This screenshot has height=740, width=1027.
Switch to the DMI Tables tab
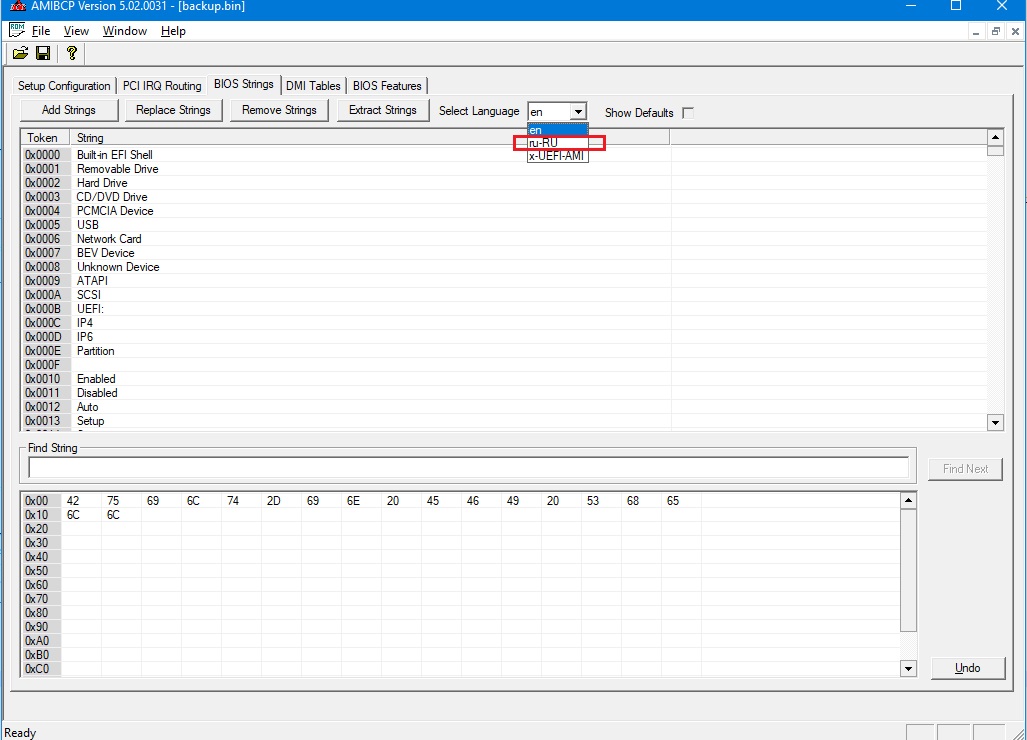coord(313,86)
